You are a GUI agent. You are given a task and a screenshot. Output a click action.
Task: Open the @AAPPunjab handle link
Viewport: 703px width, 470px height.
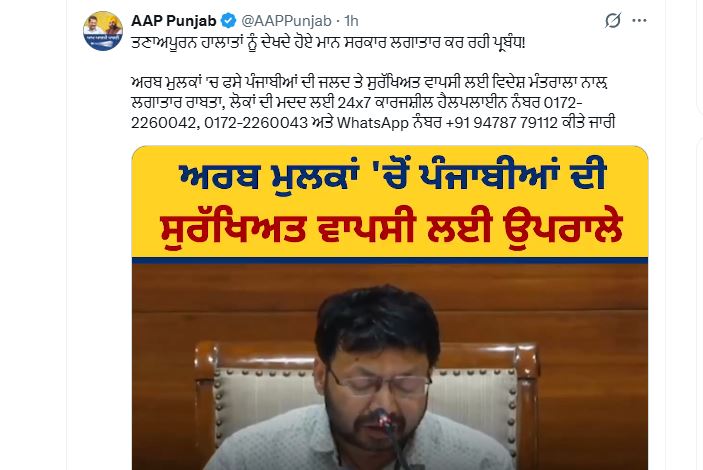coord(286,21)
